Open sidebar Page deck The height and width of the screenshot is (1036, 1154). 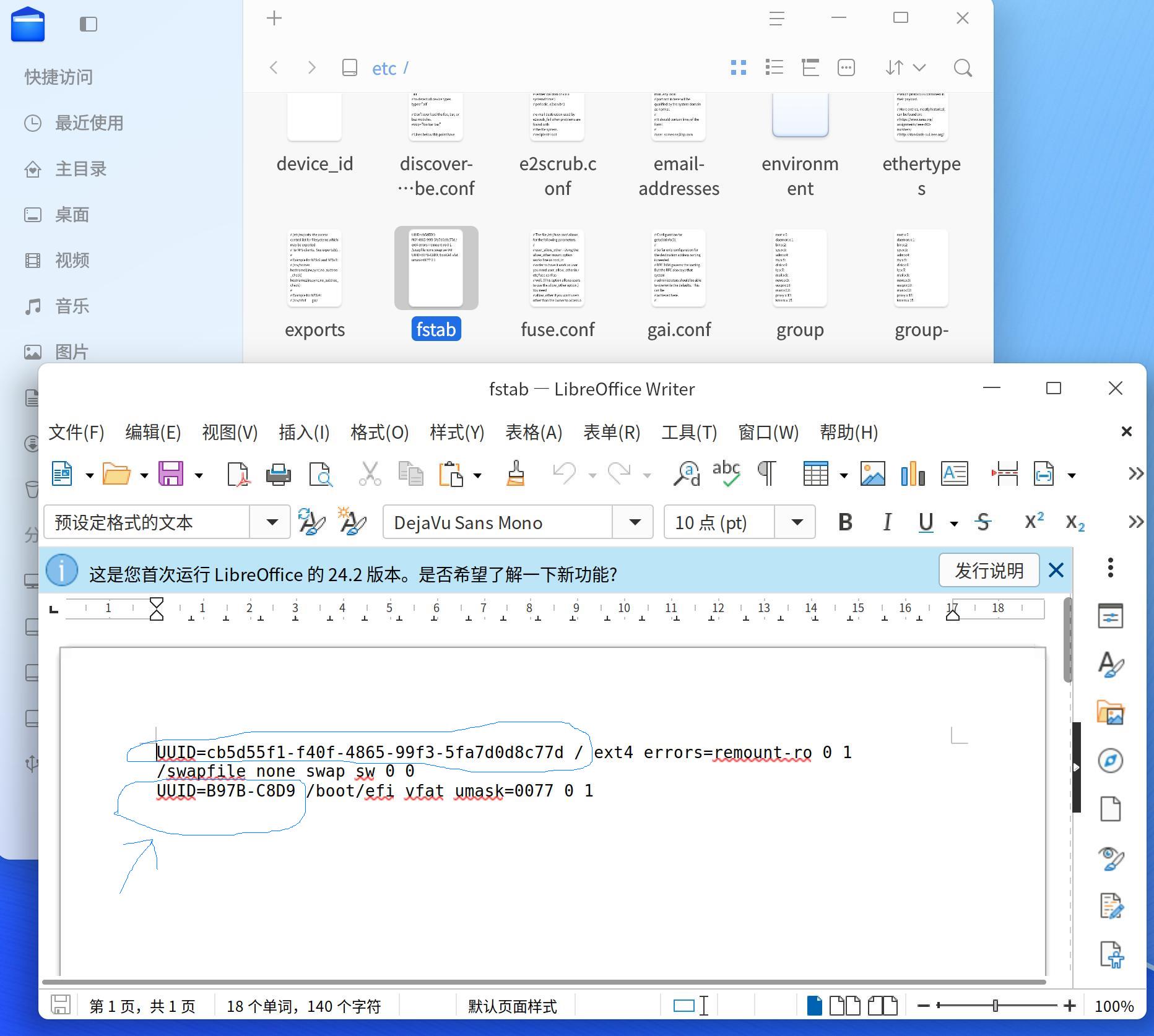1111,809
